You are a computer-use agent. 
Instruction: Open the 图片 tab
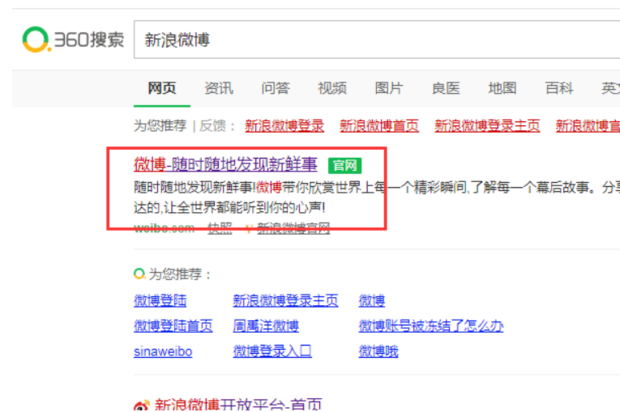click(389, 88)
